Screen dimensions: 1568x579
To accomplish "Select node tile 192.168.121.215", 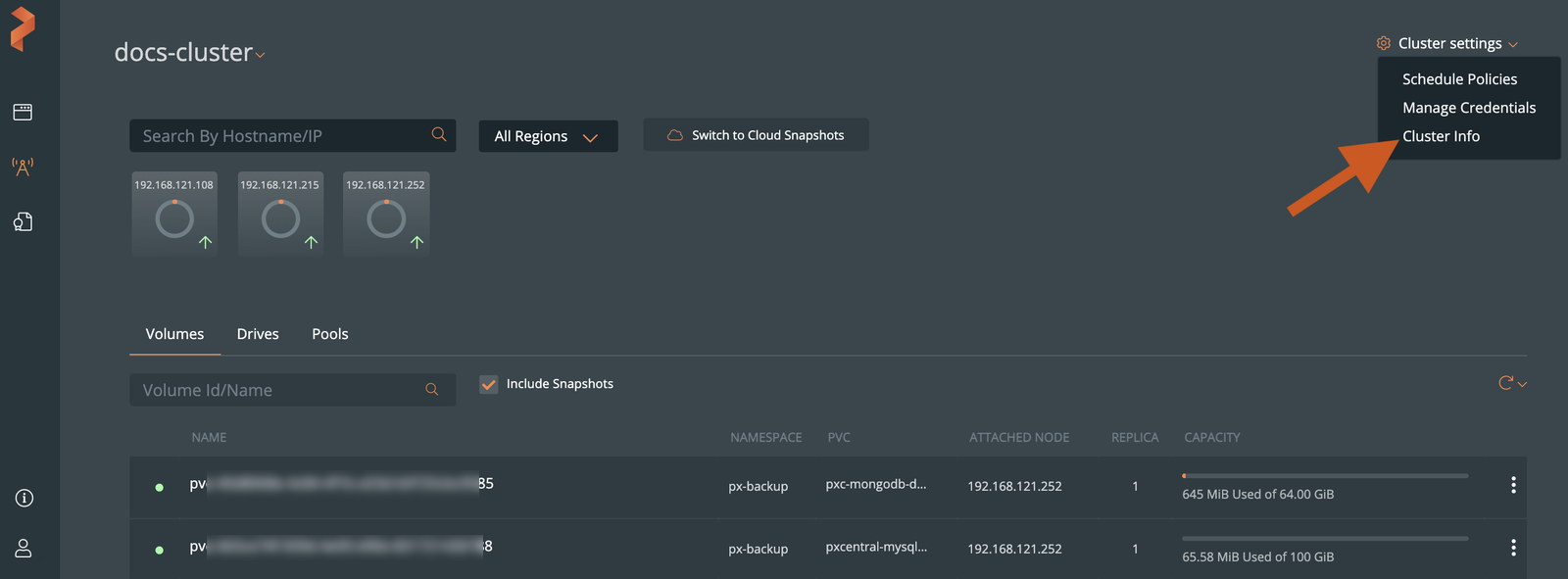I will click(280, 214).
